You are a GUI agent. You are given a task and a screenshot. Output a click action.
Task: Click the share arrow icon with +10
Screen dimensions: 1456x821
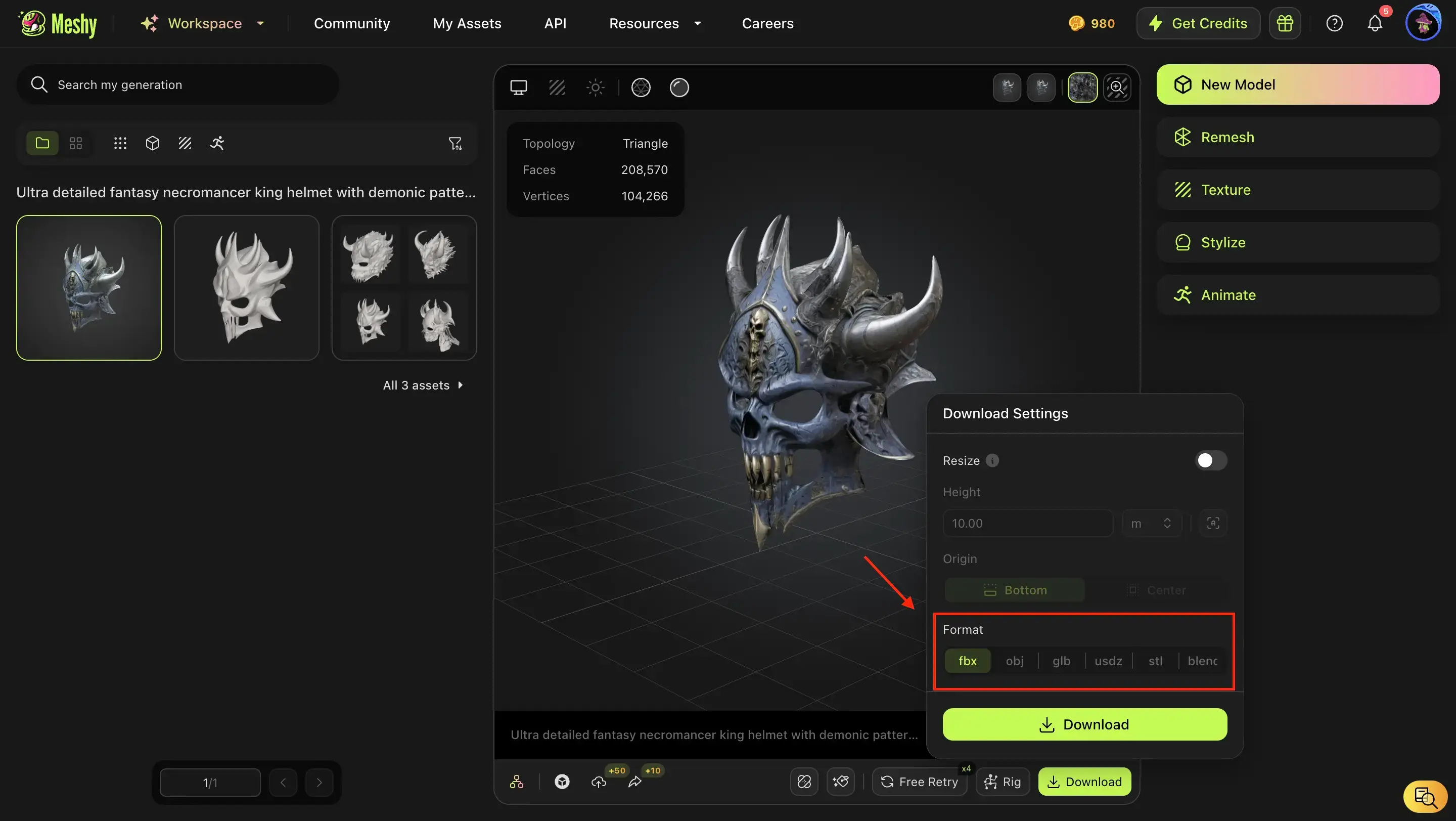[x=635, y=782]
